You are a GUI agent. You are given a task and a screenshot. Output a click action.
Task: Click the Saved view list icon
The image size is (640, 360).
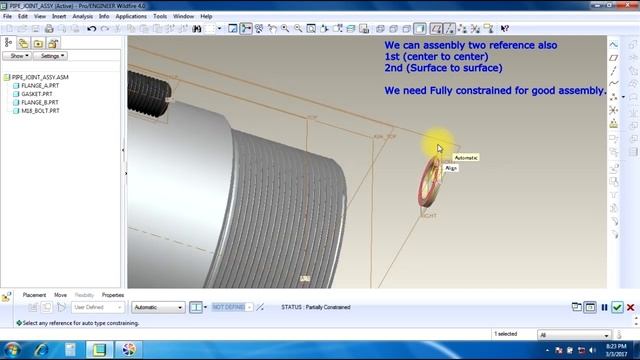pos(338,29)
